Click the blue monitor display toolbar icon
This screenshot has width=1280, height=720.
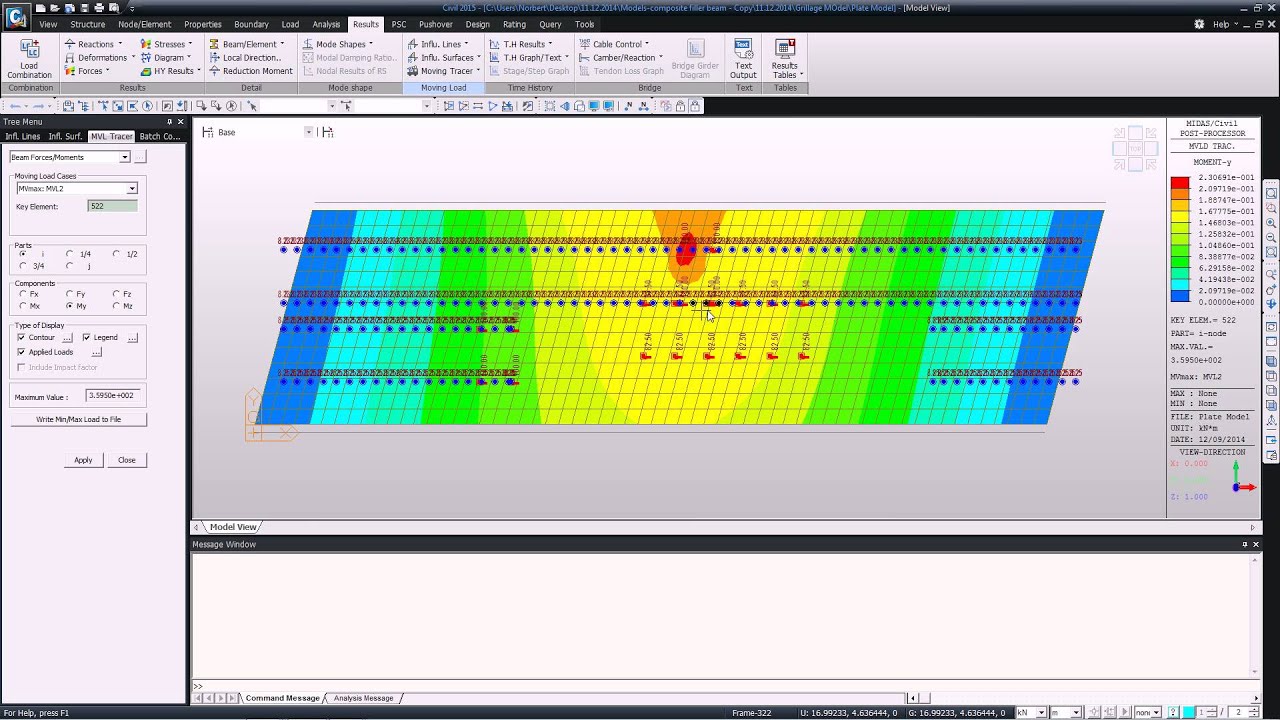click(594, 106)
